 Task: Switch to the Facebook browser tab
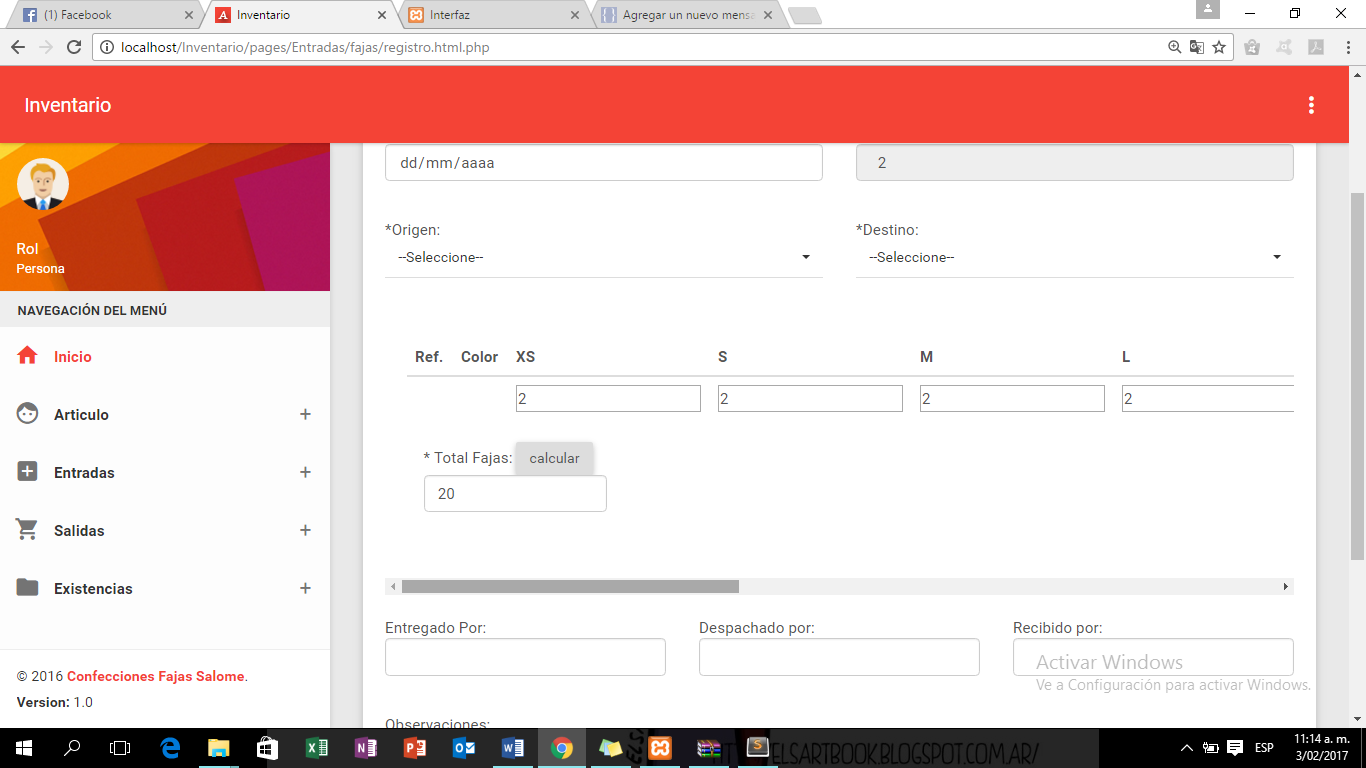[105, 15]
